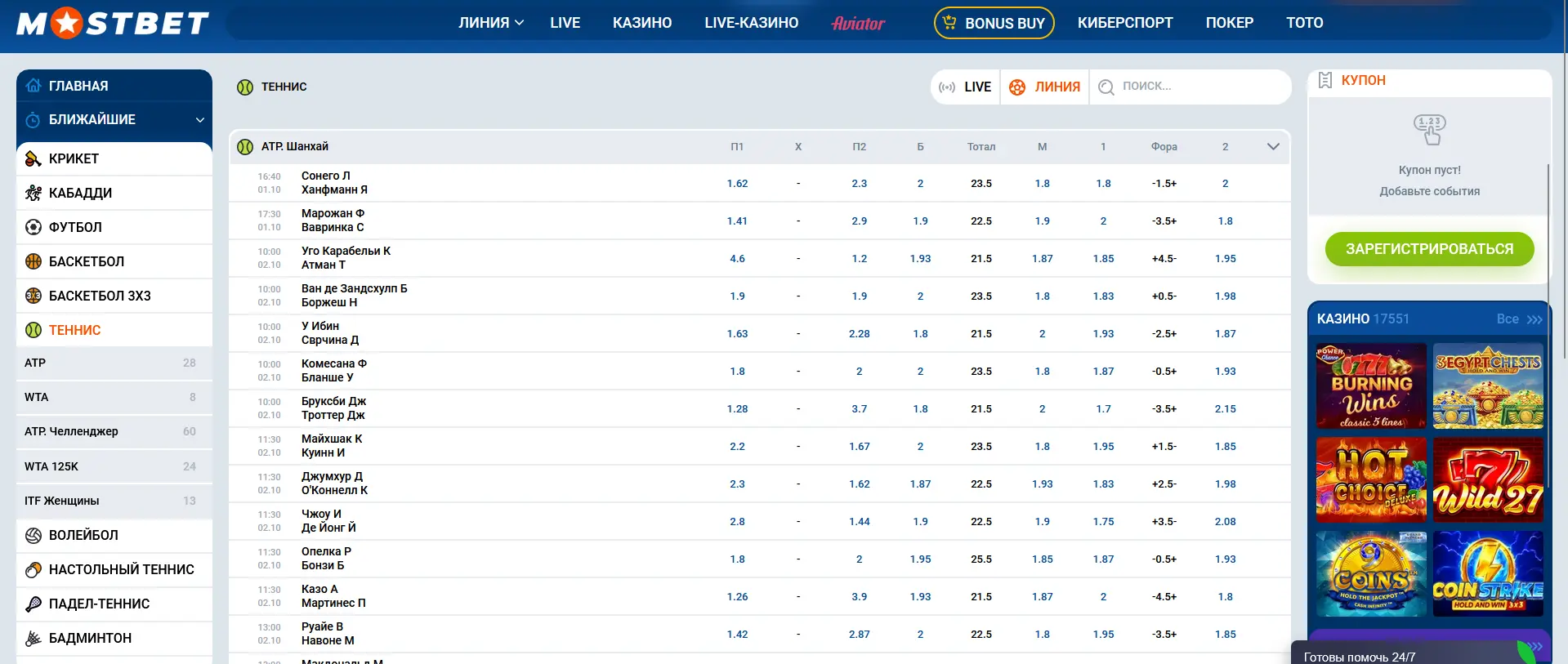This screenshot has height=664, width=1568.
Task: Bet П2 odds 1.44 on Чжоу vs Де Йонг
Action: point(859,522)
